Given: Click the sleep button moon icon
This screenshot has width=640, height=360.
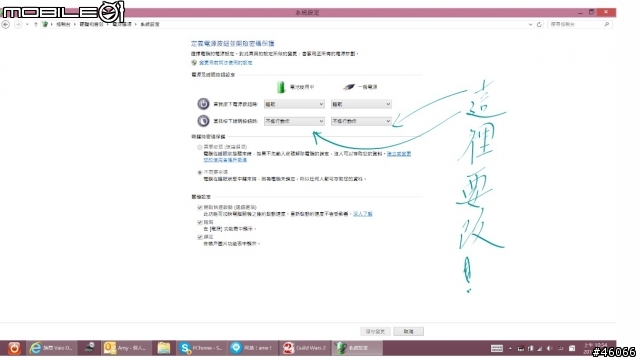Looking at the screenshot, I should [203, 121].
